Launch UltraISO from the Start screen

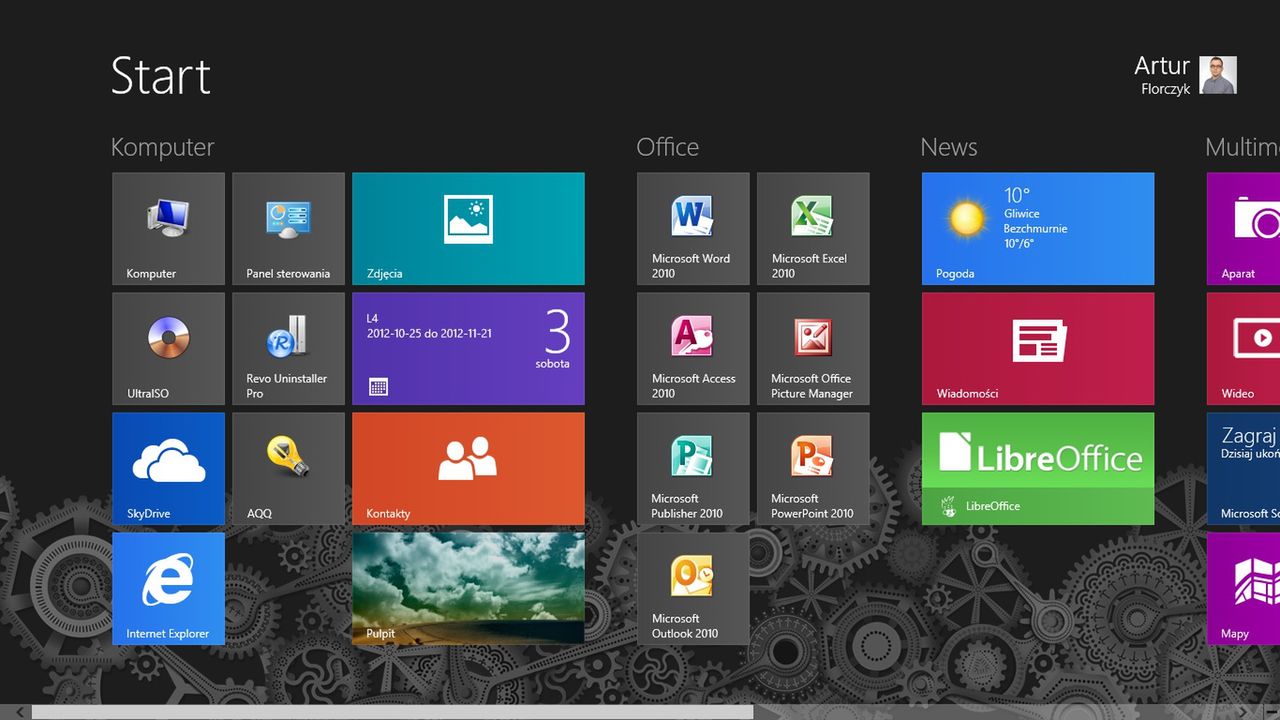[168, 349]
